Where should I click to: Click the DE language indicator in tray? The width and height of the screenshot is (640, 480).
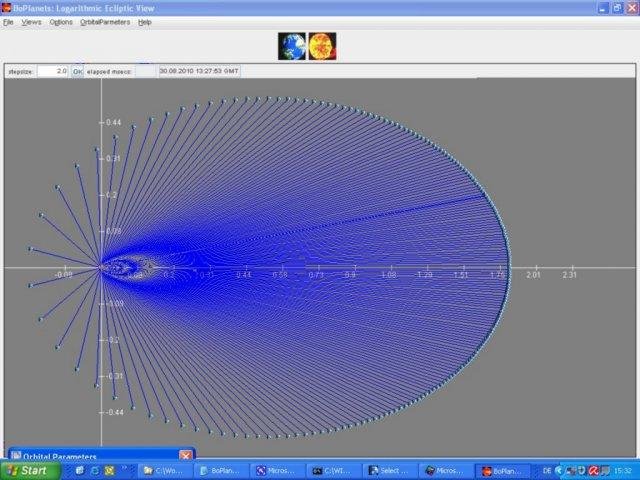coord(547,470)
